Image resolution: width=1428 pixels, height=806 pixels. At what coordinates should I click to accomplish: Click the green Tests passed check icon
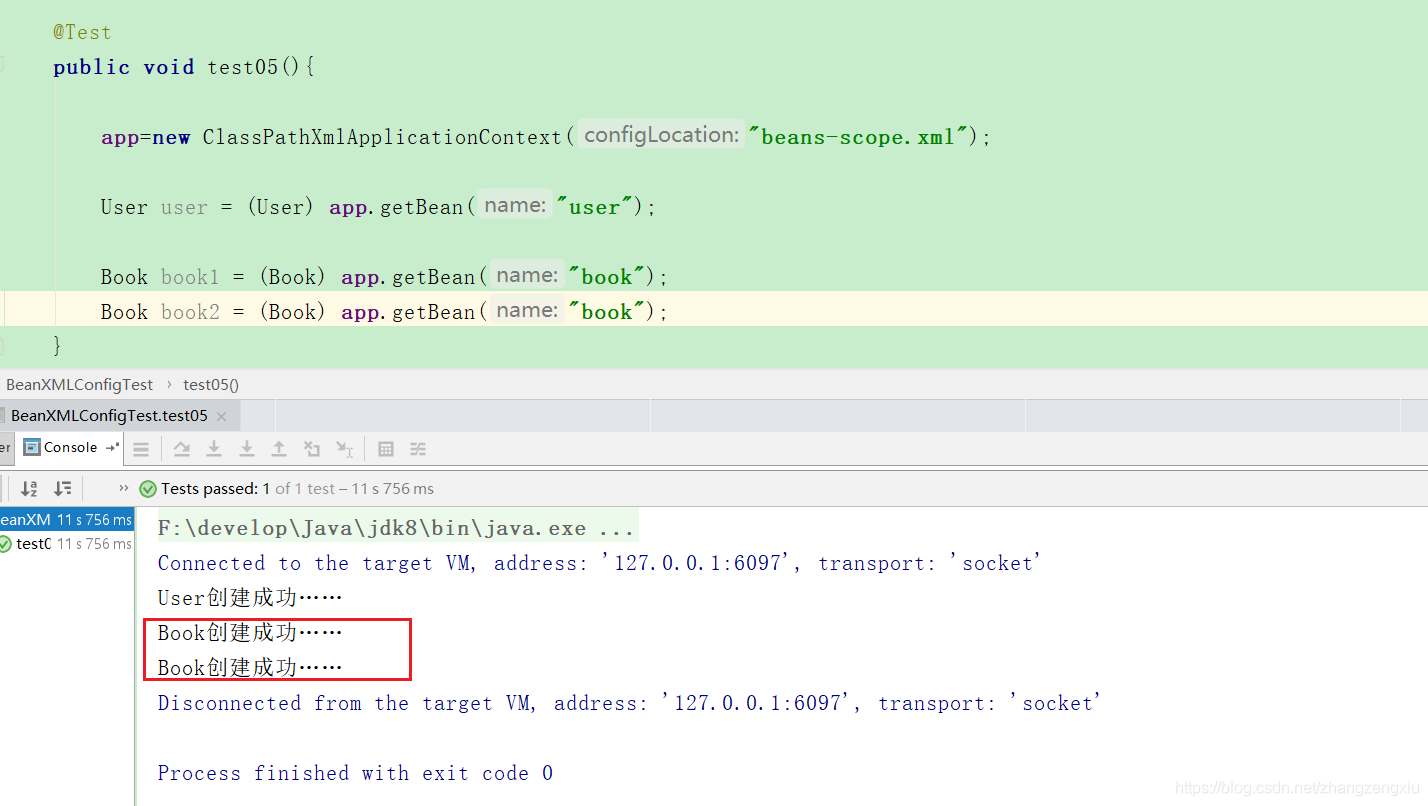[148, 489]
